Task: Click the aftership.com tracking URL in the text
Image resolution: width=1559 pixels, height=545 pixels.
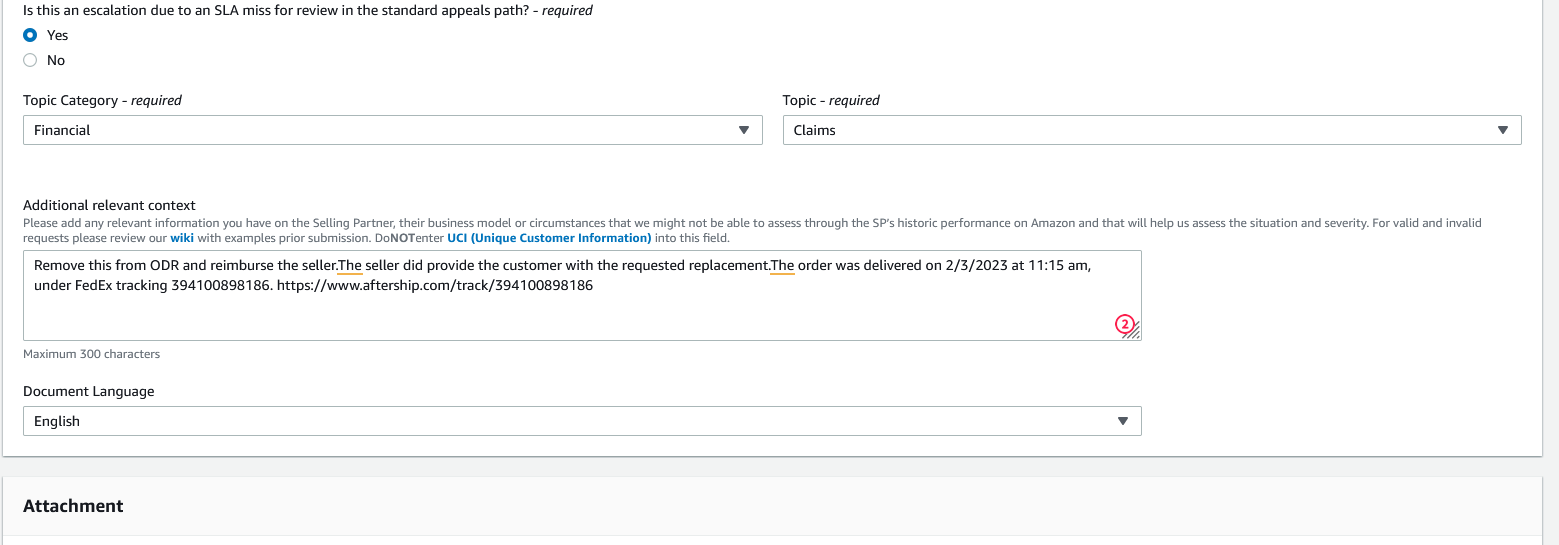Action: tap(435, 286)
